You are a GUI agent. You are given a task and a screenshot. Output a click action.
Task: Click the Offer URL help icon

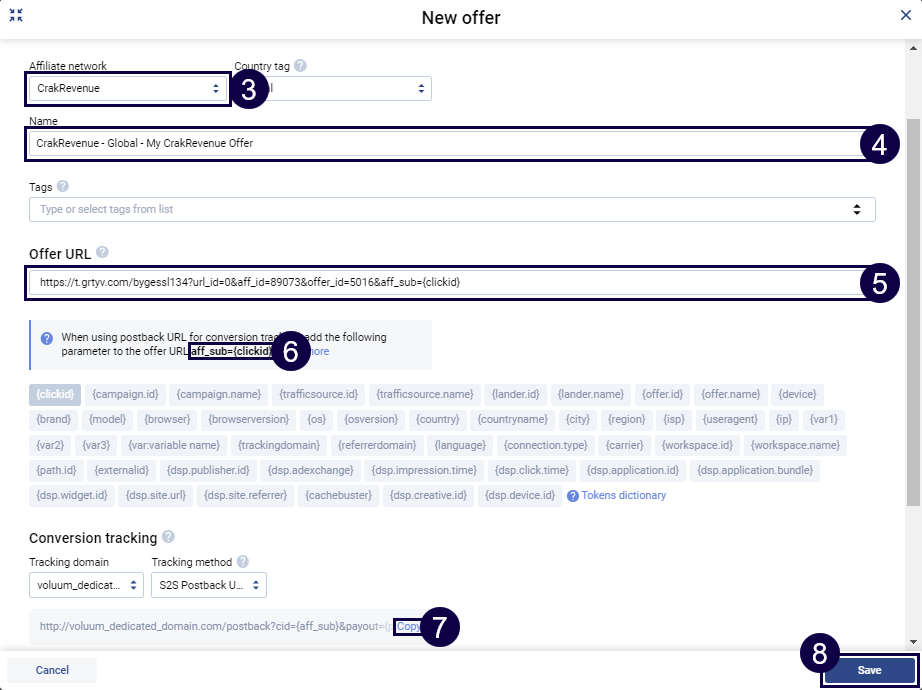point(102,253)
